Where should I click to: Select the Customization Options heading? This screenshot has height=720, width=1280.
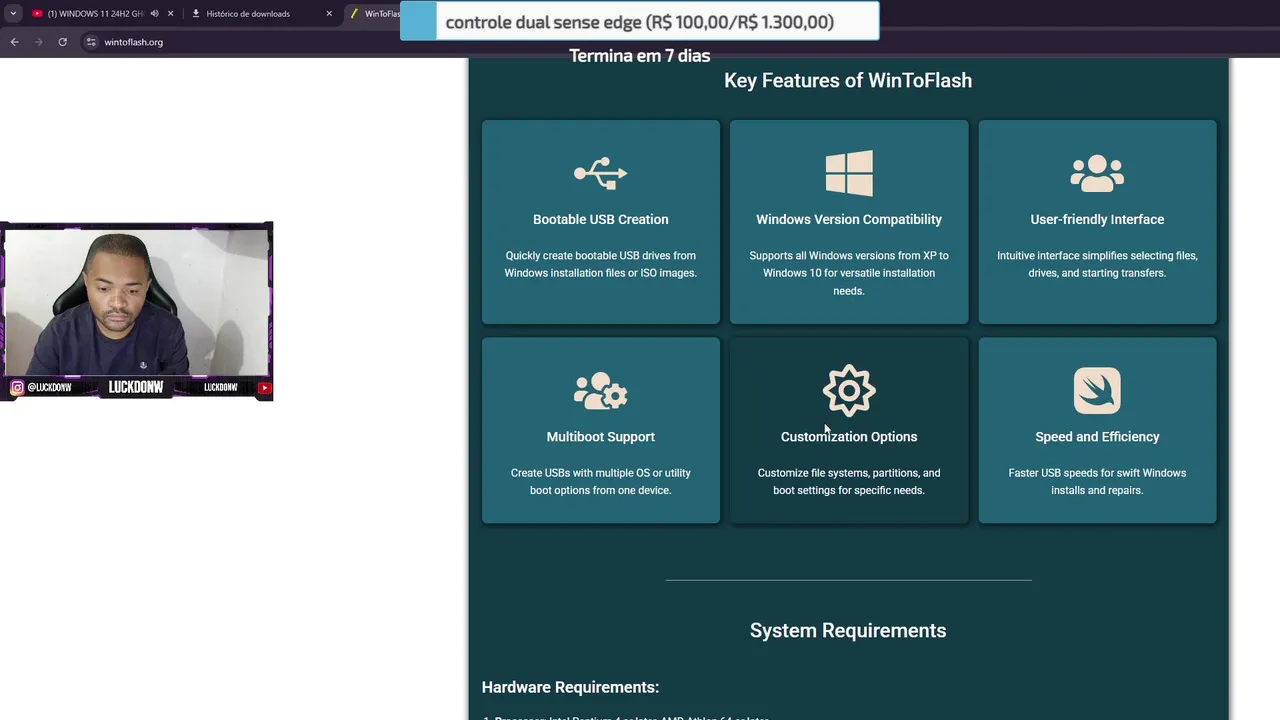coord(849,437)
